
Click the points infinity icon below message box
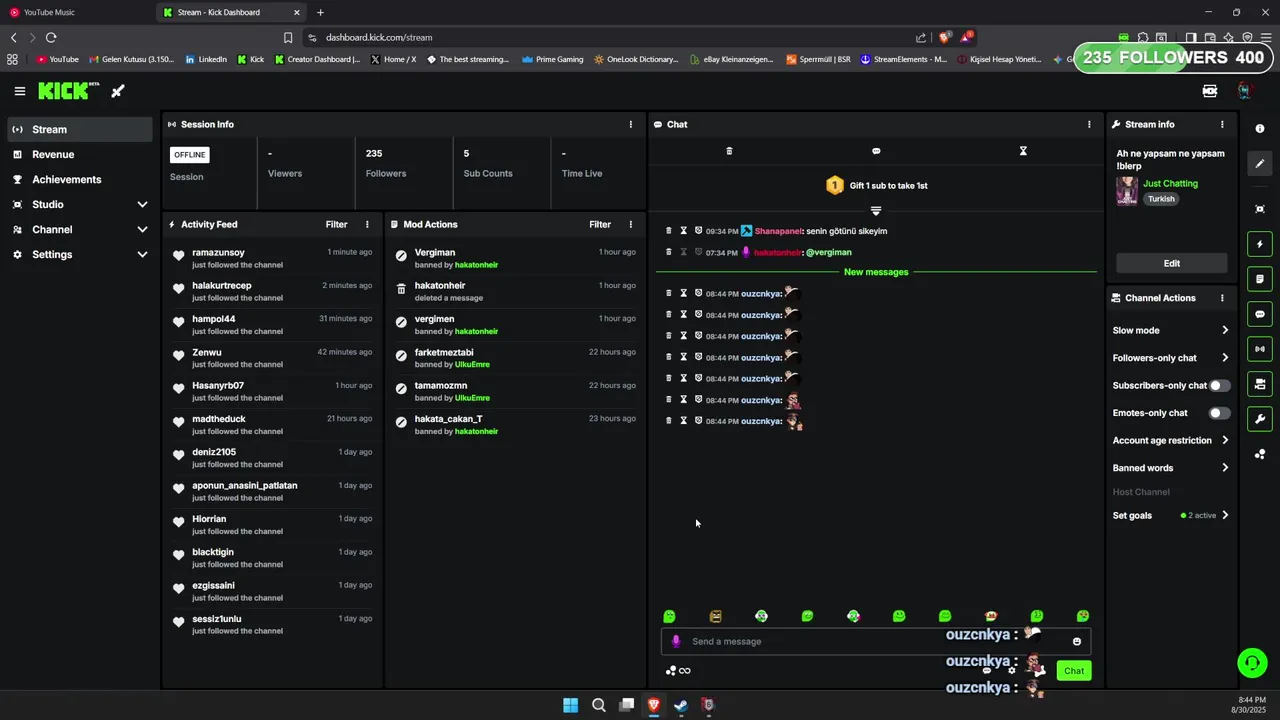(x=678, y=671)
